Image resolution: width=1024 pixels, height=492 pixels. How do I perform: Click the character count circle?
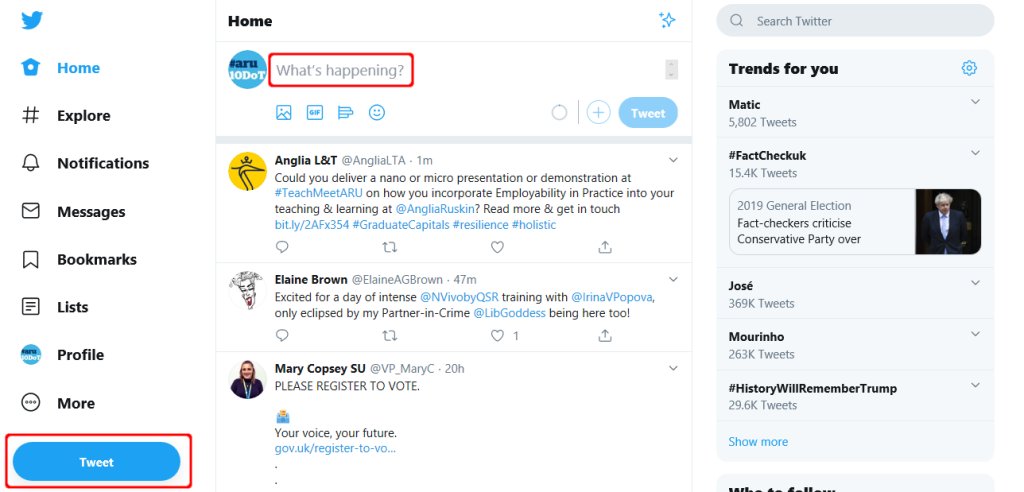click(559, 112)
